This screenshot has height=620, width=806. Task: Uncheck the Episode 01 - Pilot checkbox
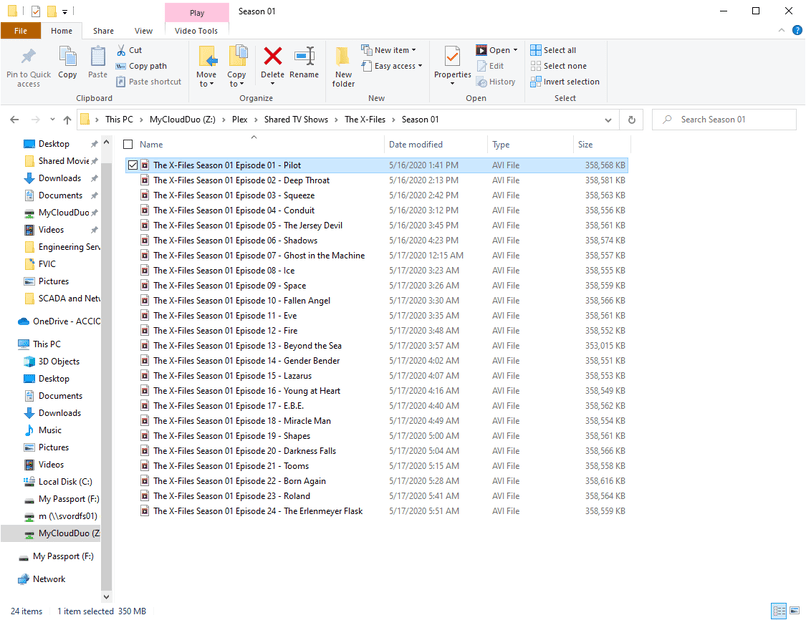(x=133, y=165)
